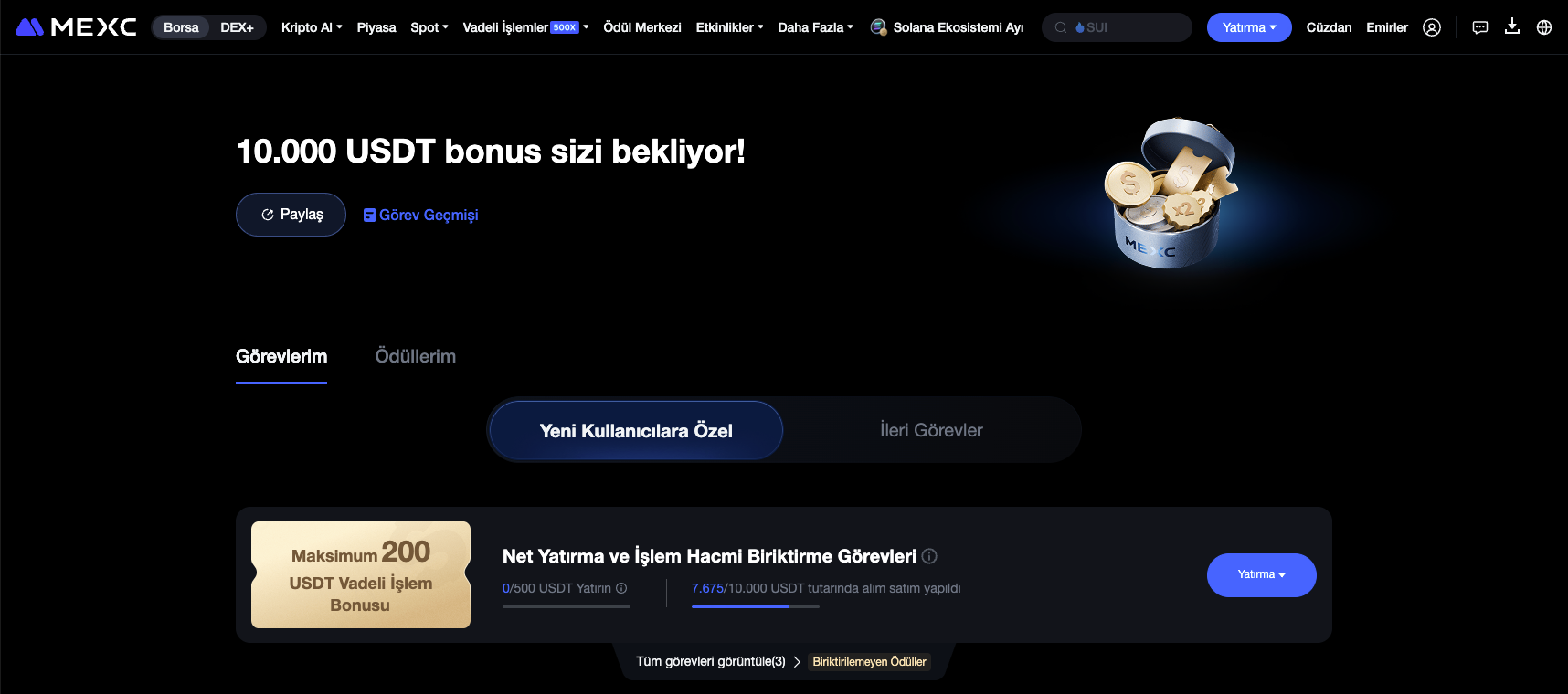Click the MEXC logo
This screenshot has height=694, width=1568.
coord(77,27)
